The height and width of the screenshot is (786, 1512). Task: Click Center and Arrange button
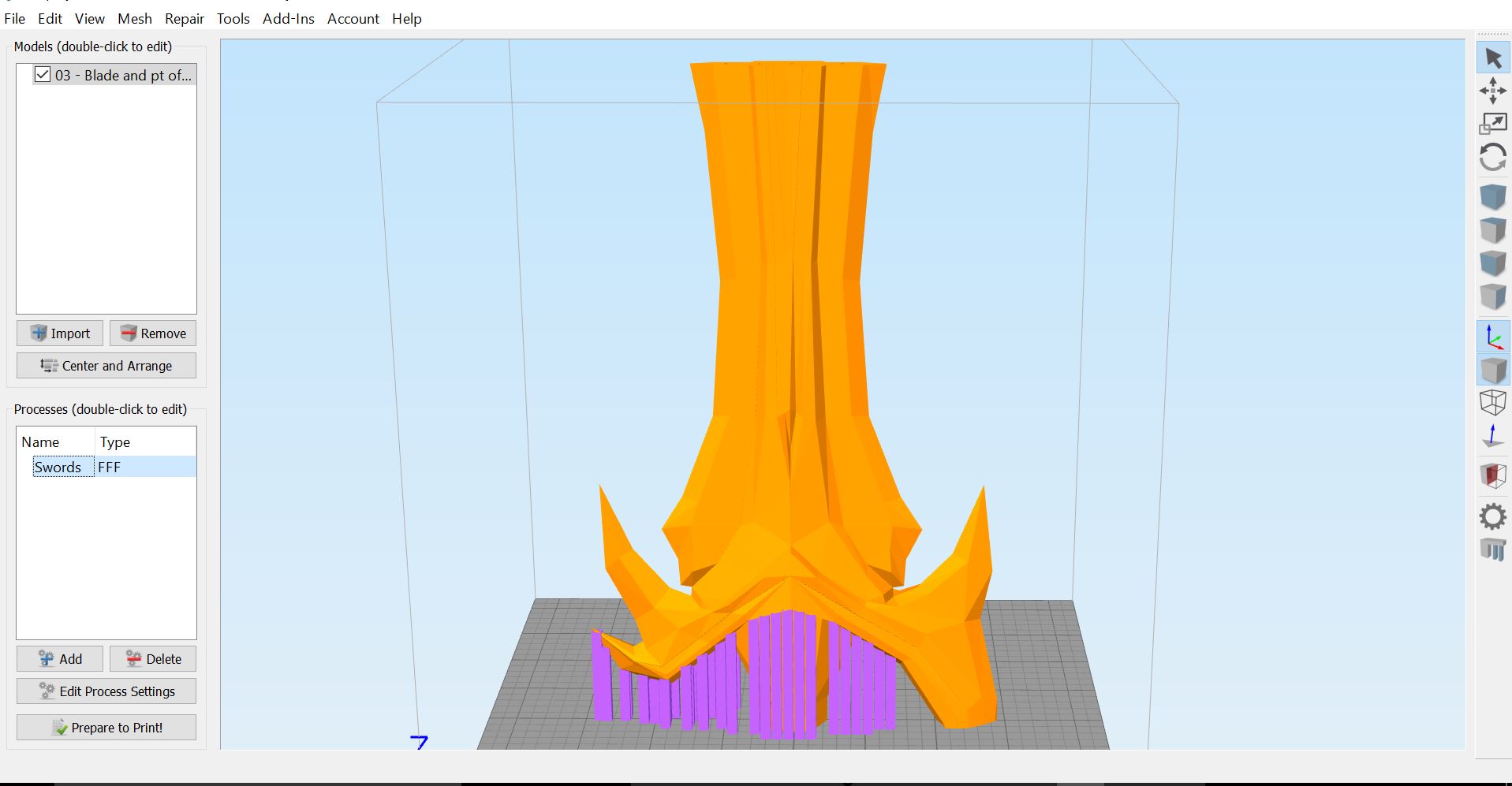tap(106, 366)
